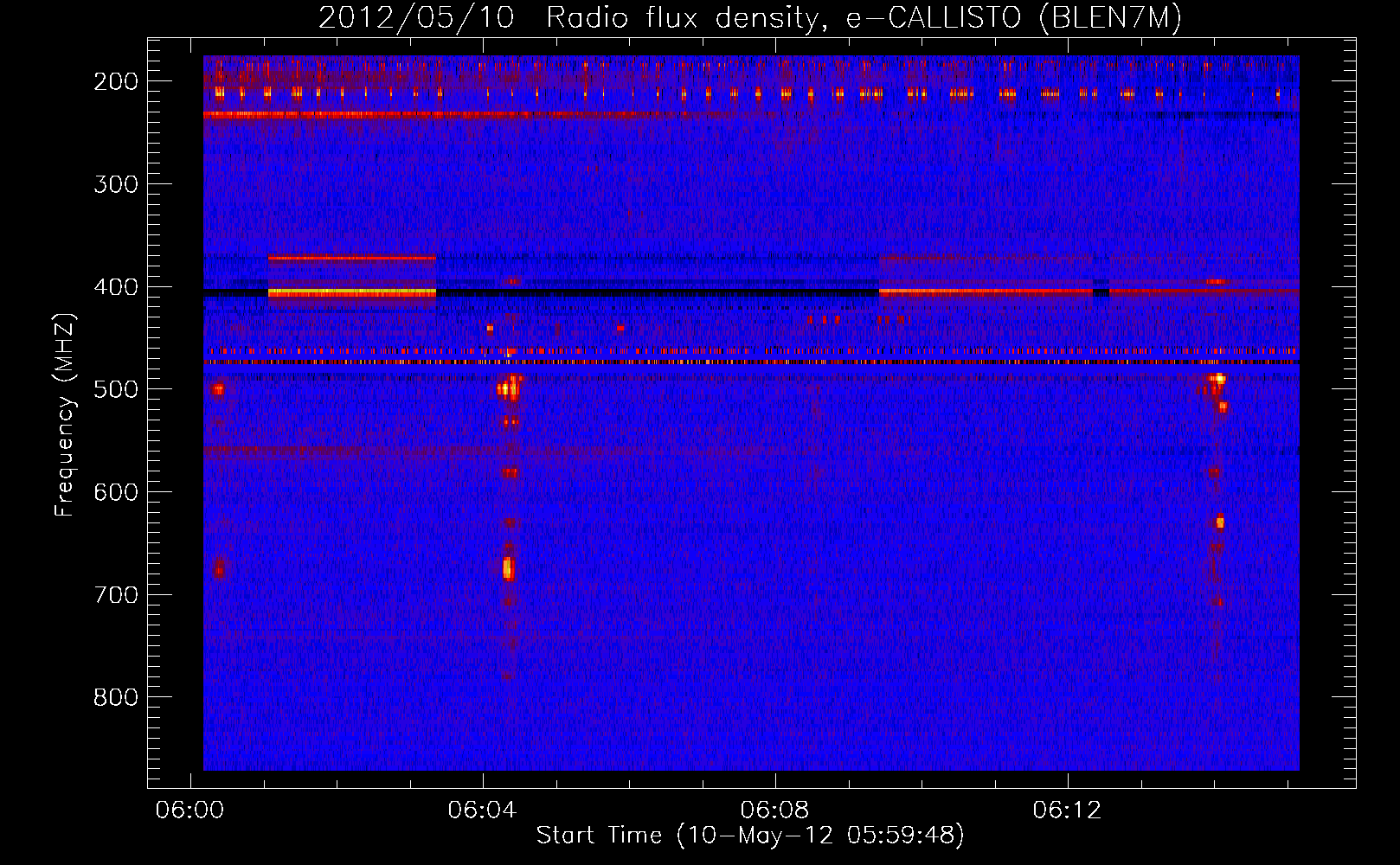Click the 800 frequency tick label
Image resolution: width=1400 pixels, height=865 pixels.
pyautogui.click(x=115, y=697)
